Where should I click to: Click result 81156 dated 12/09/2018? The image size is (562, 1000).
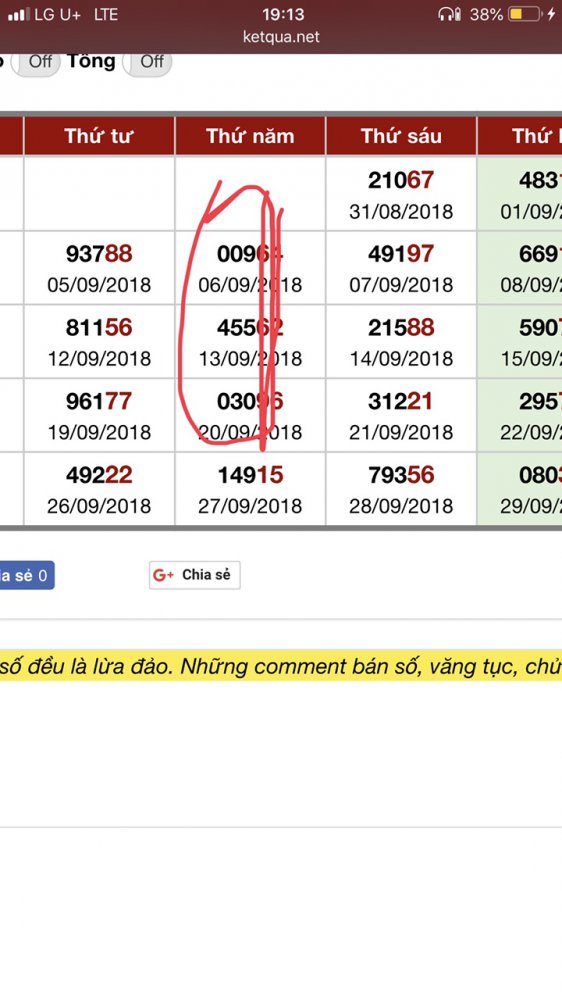(99, 342)
